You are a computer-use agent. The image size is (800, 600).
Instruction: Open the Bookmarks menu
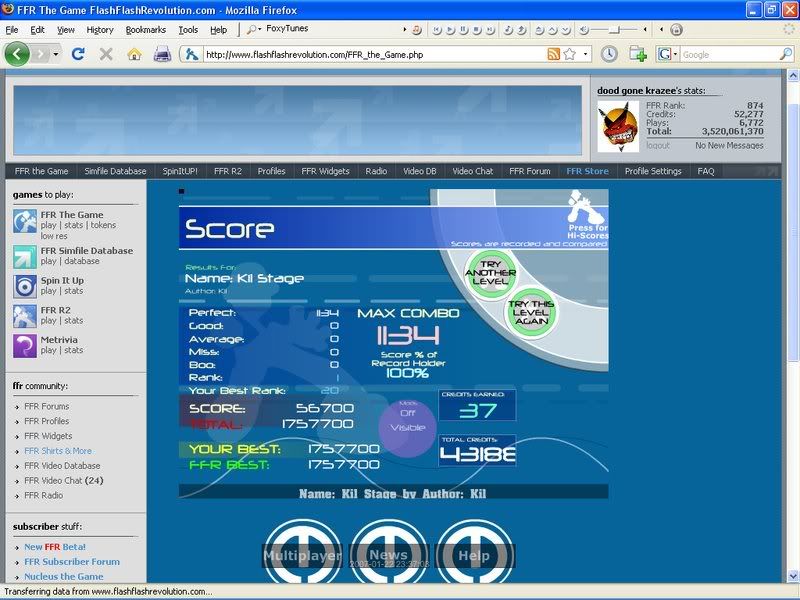point(146,30)
